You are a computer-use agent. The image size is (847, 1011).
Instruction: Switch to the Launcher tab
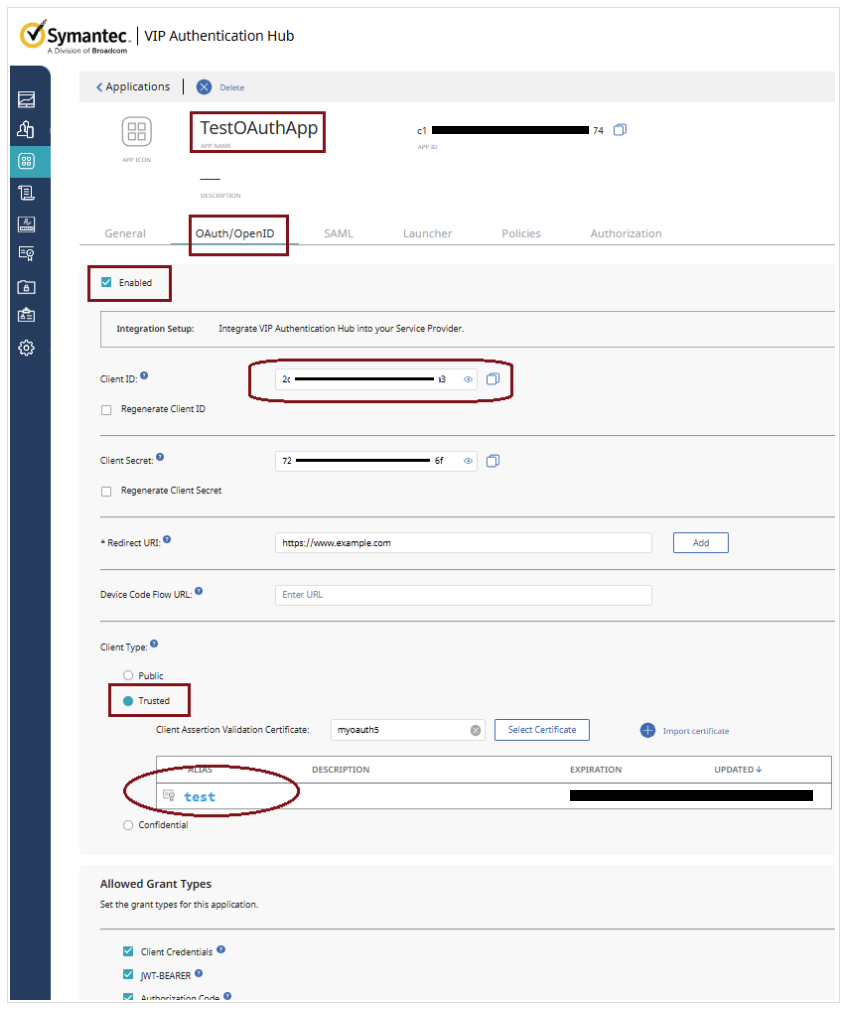click(427, 233)
